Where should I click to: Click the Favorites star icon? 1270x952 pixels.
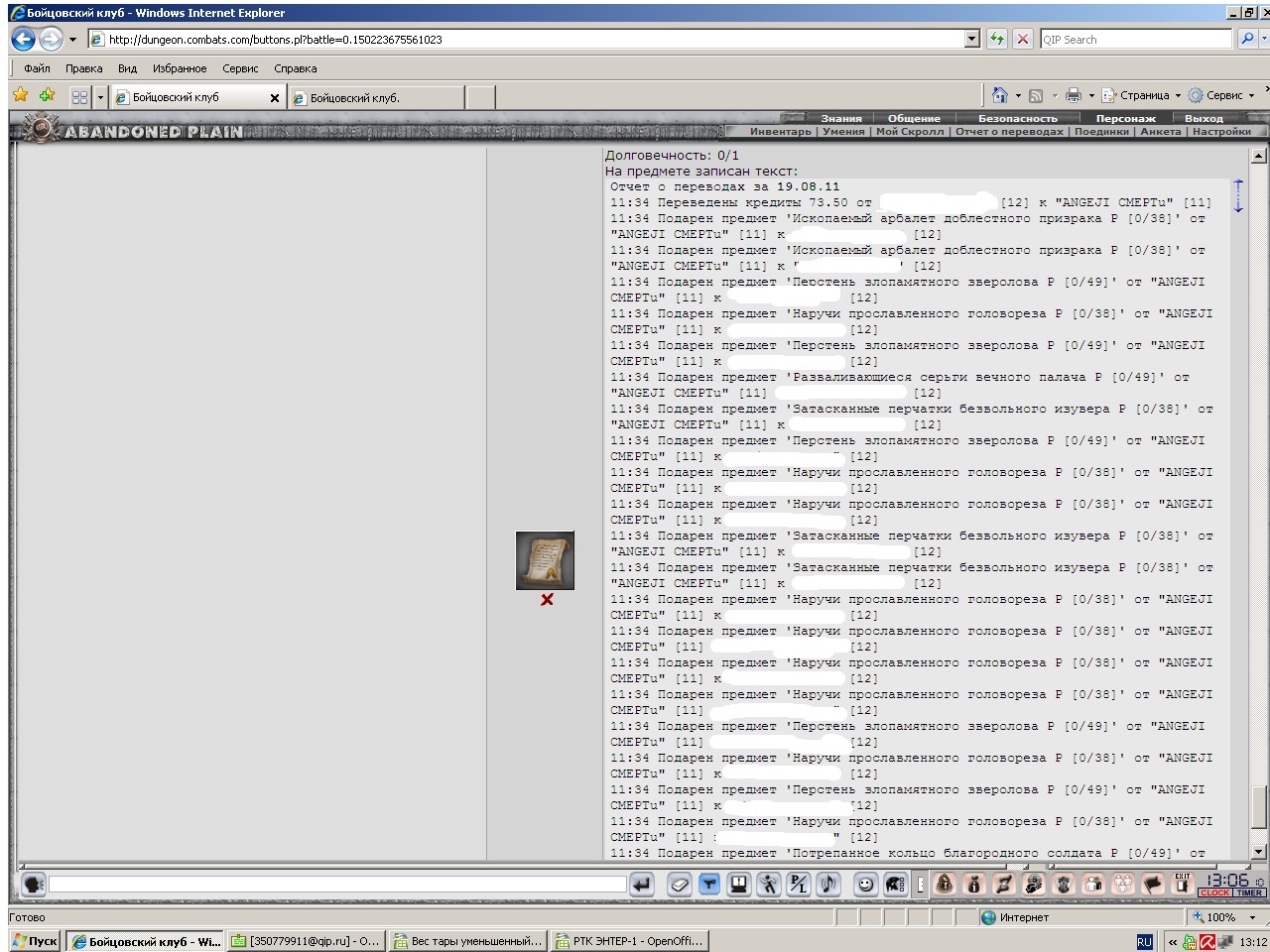[x=20, y=95]
